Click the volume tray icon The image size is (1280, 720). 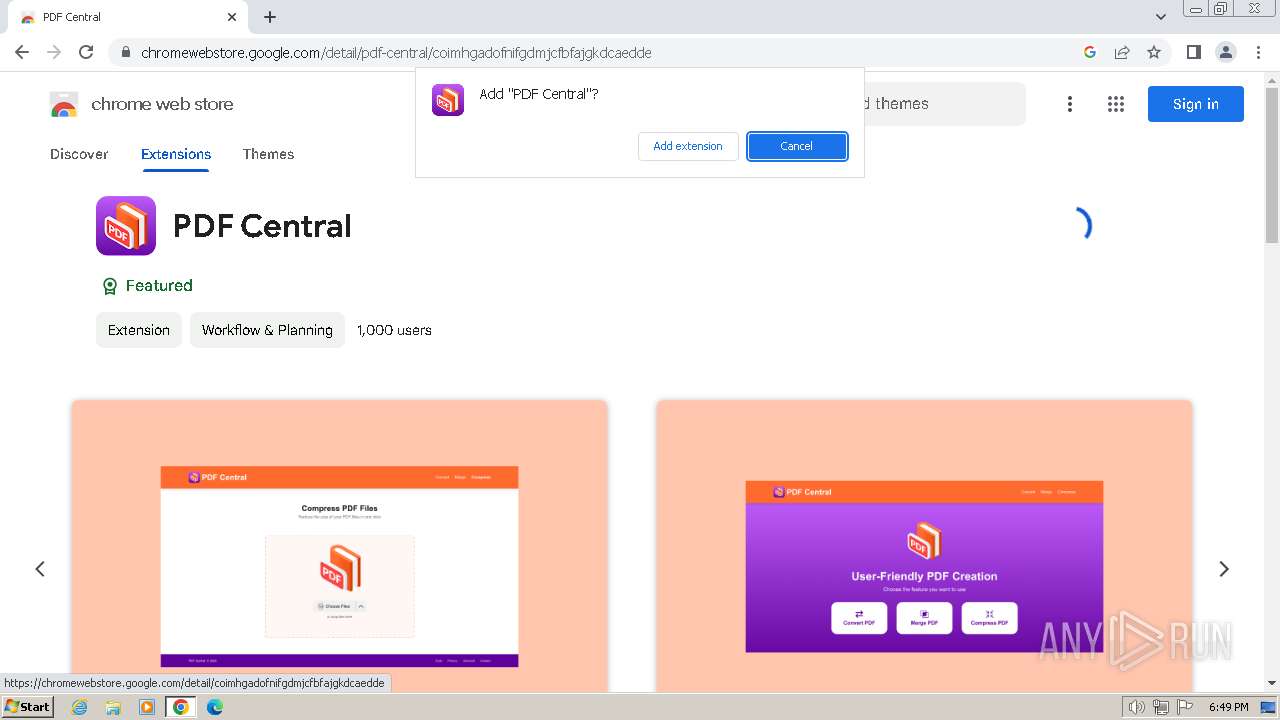point(1137,707)
